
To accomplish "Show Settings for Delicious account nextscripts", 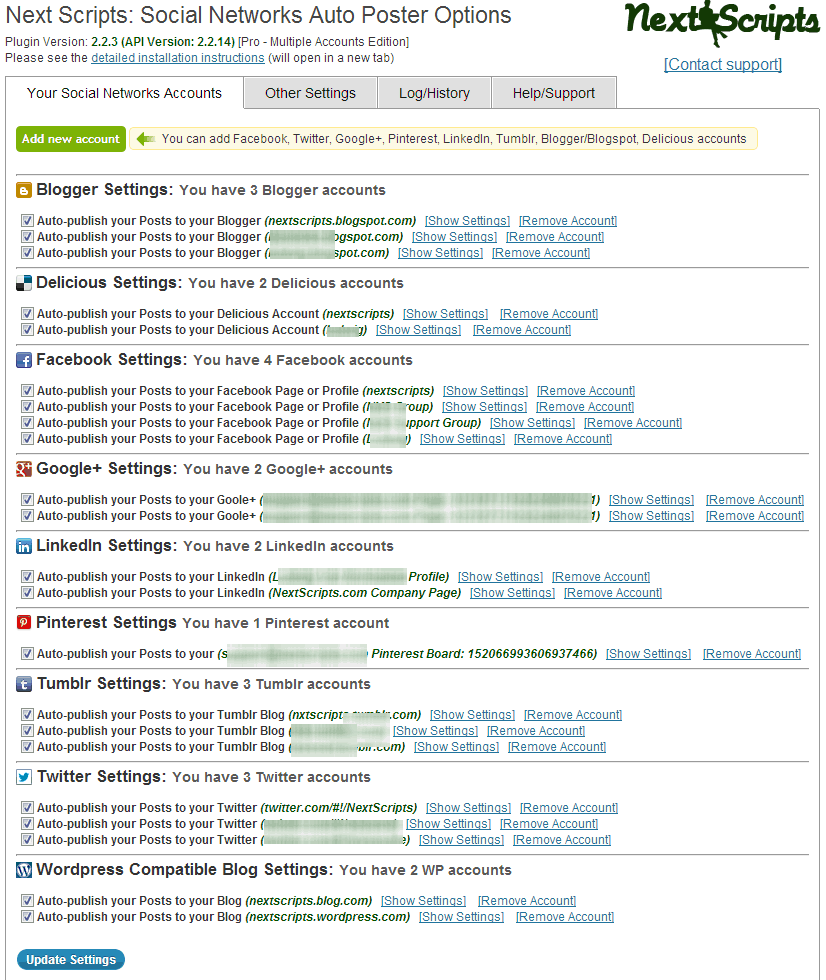I will tap(445, 314).
